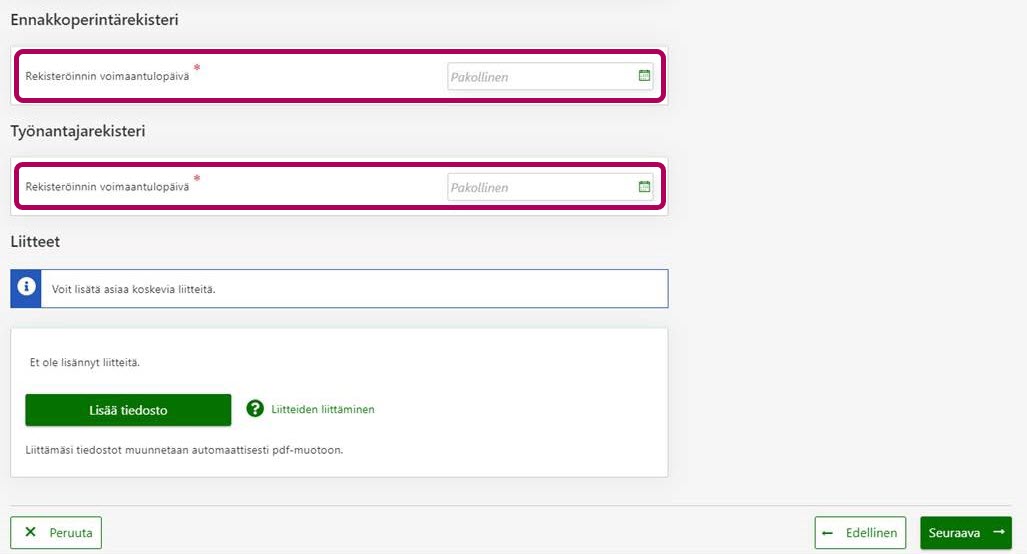
Task: Focus the Ennakkoperintärekisteri date input field
Action: pyautogui.click(x=540, y=77)
